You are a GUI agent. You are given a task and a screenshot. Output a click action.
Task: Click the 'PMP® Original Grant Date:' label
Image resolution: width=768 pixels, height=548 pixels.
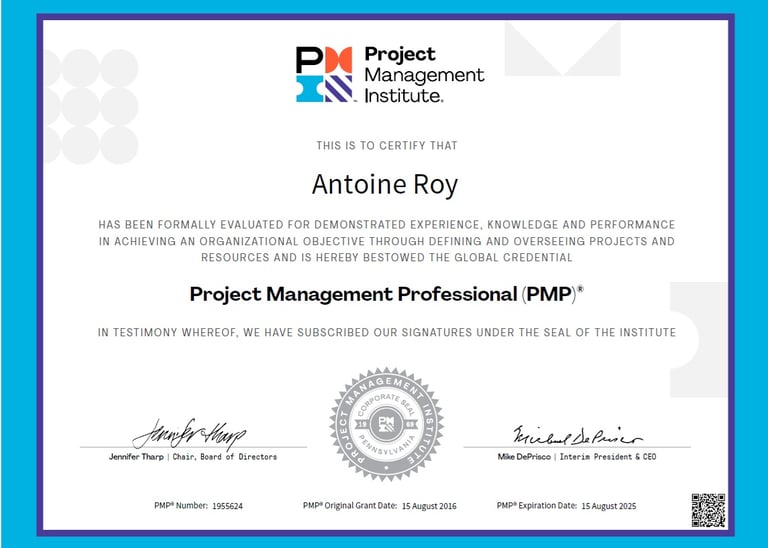(350, 505)
